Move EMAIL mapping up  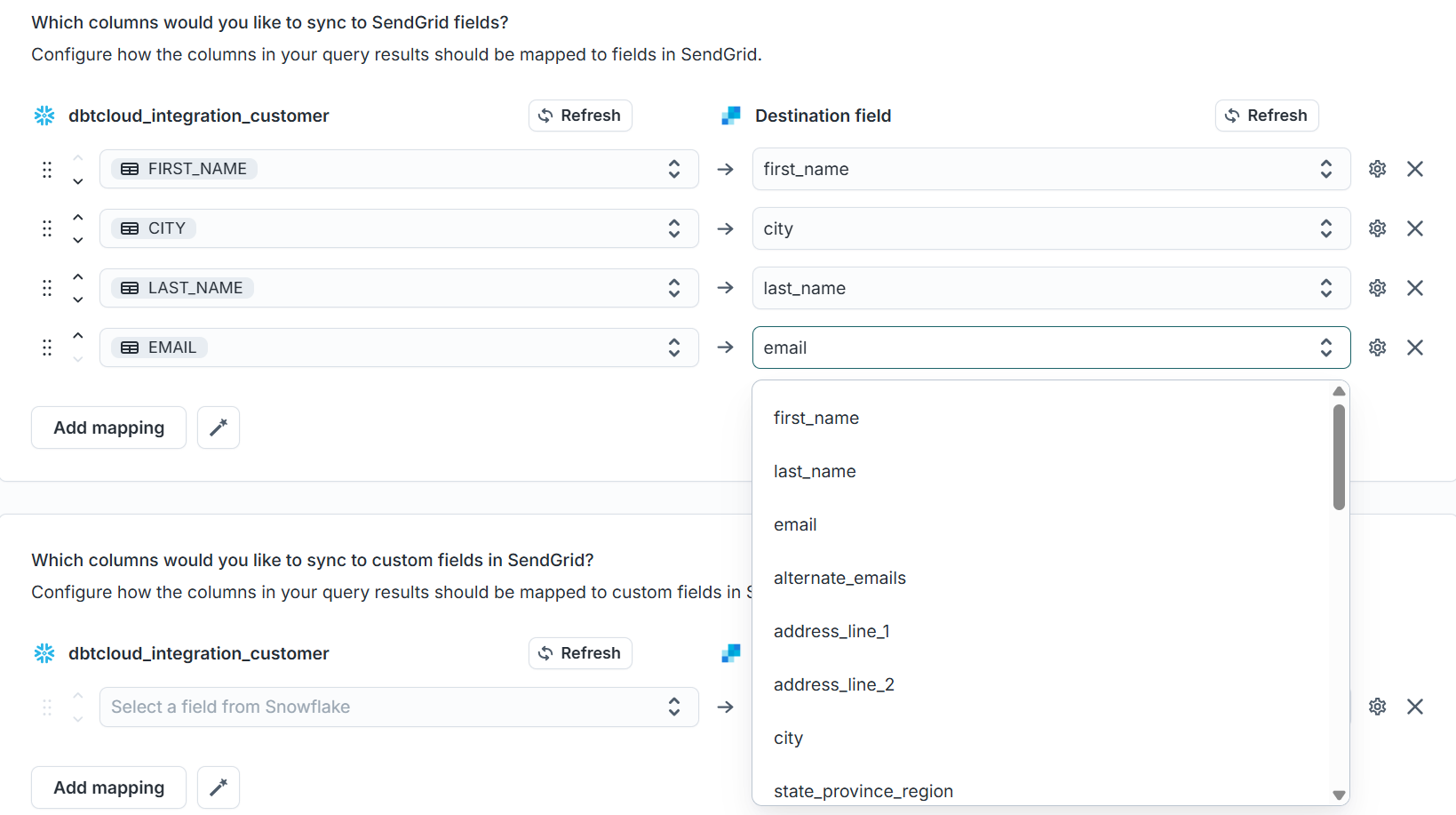pos(78,336)
